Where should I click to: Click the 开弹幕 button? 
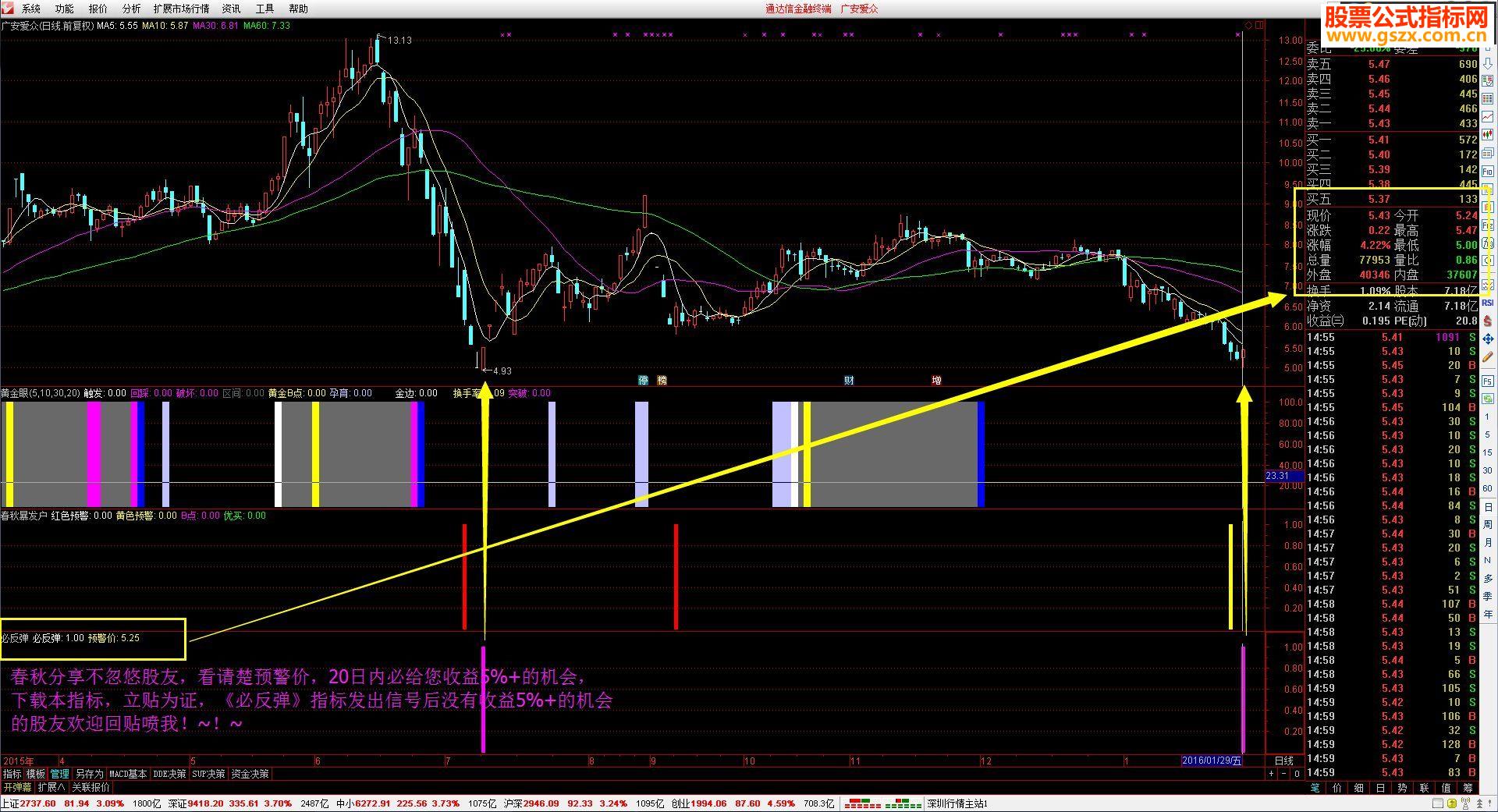pyautogui.click(x=17, y=788)
